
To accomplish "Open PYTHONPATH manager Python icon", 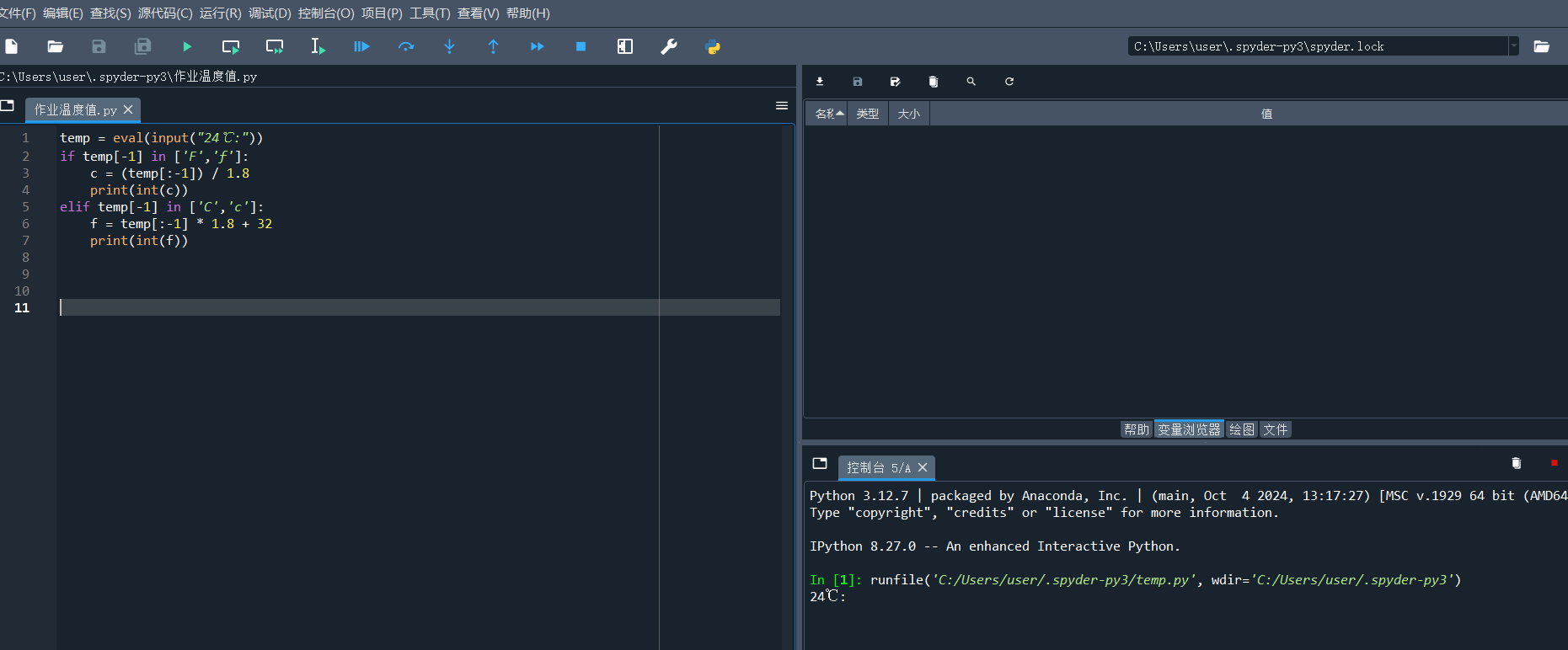I will coord(713,46).
